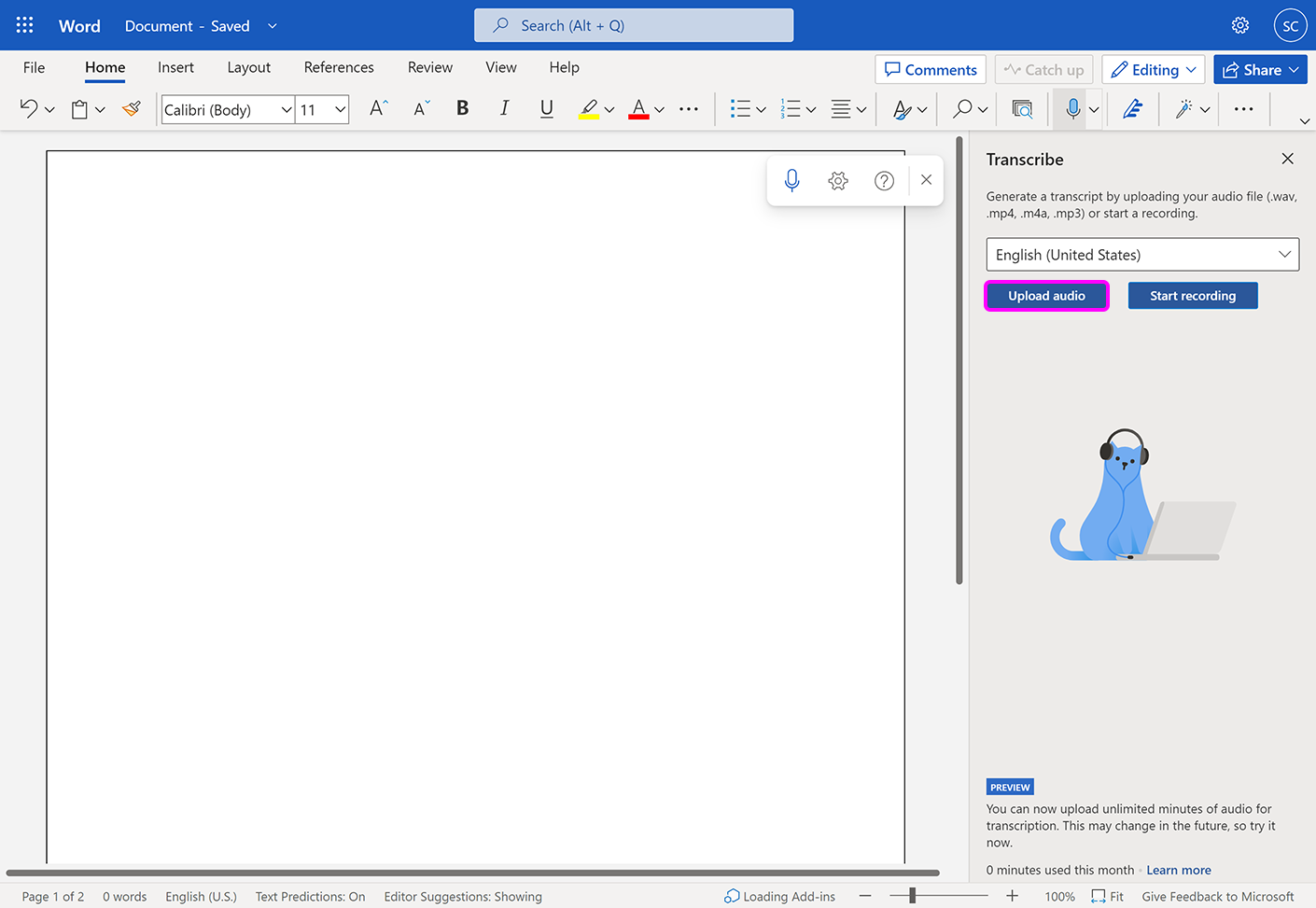Screen dimensions: 1316x908
Task: Click inside the Search (Alt + Q) box
Action: [634, 25]
